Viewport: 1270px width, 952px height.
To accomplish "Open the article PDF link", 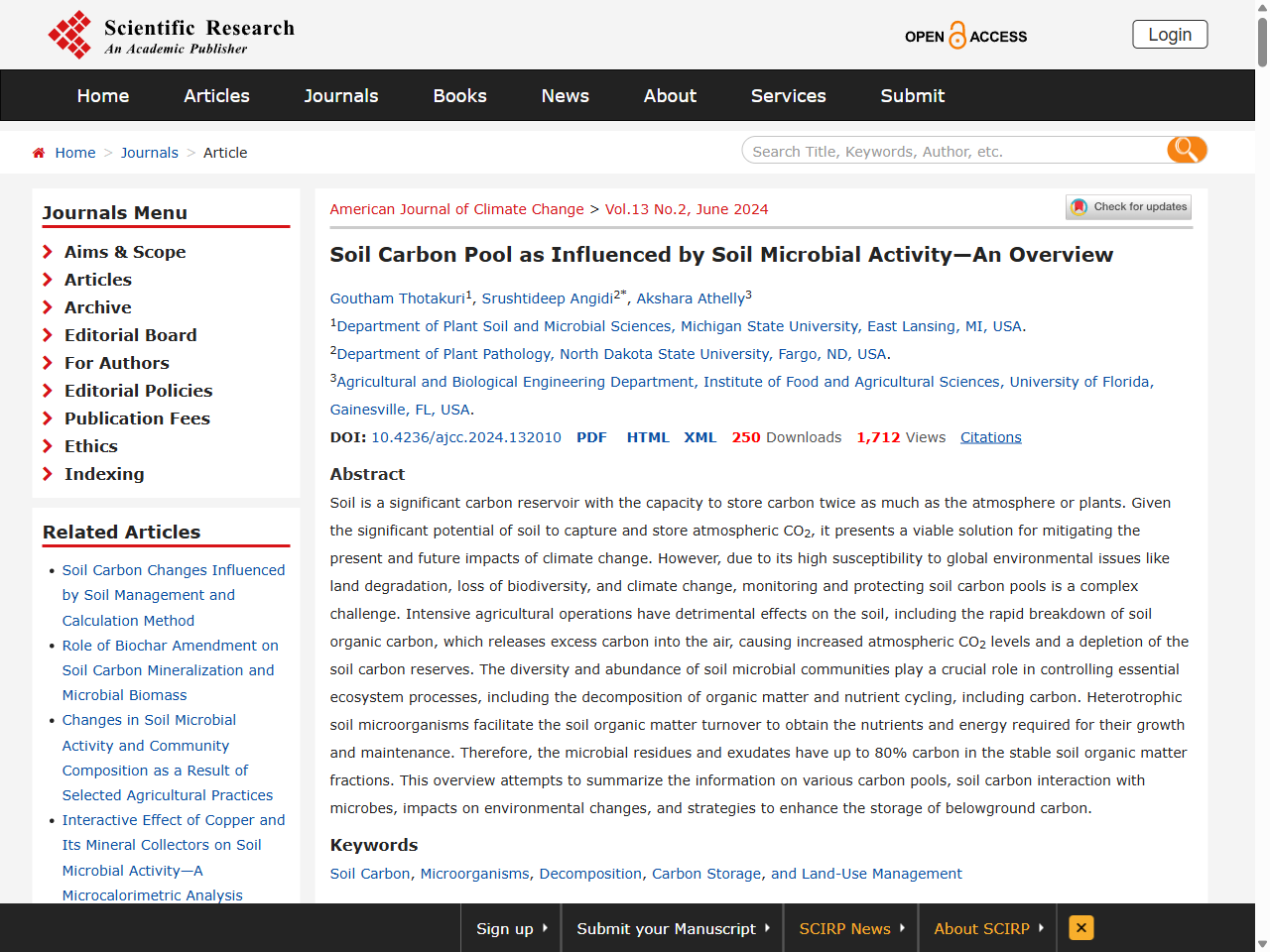I will [591, 436].
